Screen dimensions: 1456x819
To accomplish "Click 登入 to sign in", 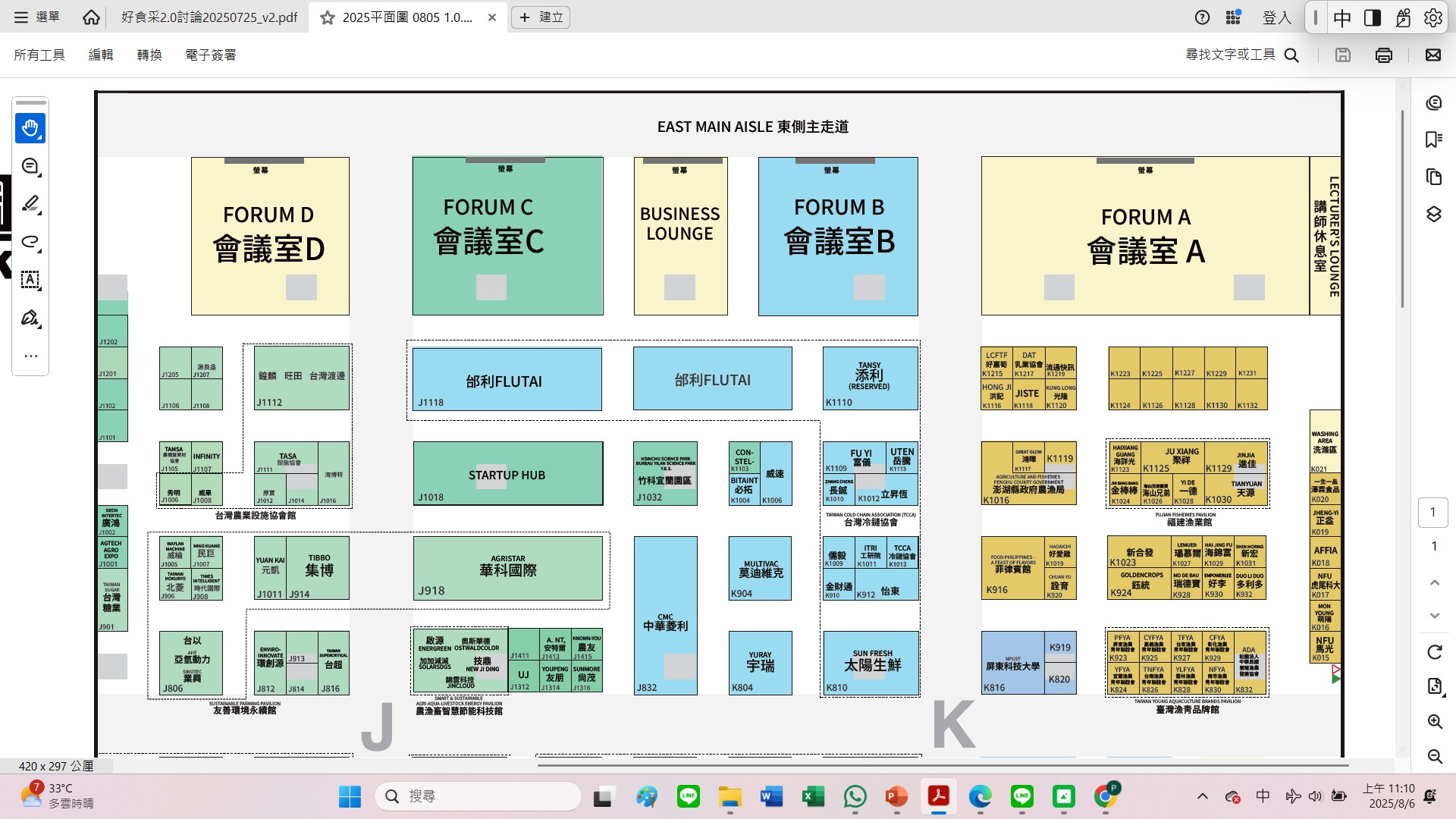I will tap(1276, 17).
